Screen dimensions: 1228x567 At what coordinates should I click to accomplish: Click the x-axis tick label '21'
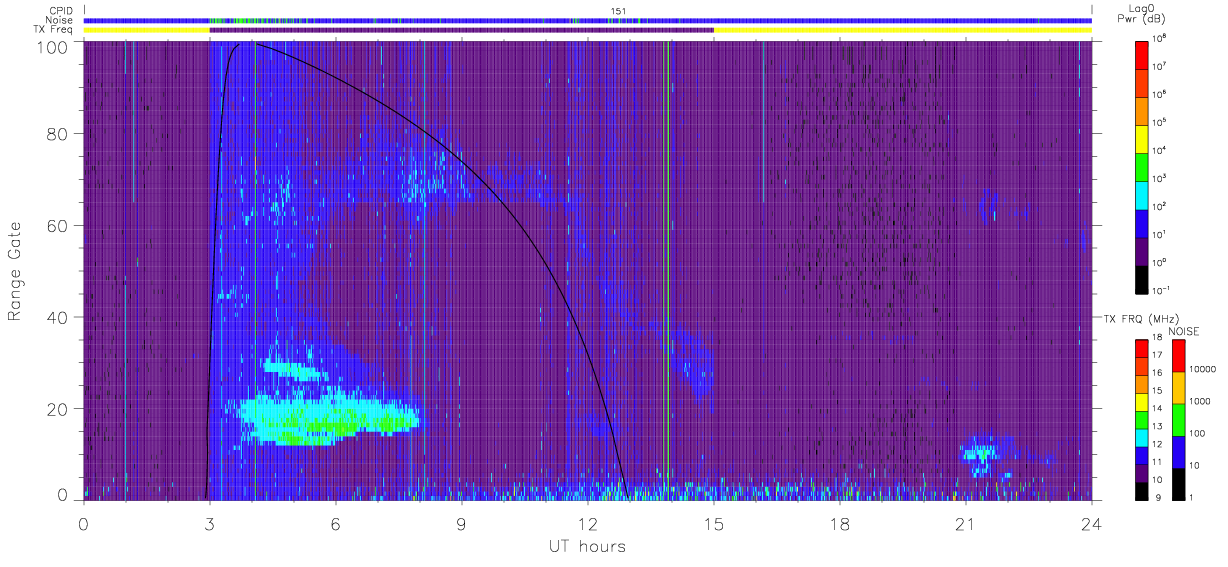pos(966,523)
